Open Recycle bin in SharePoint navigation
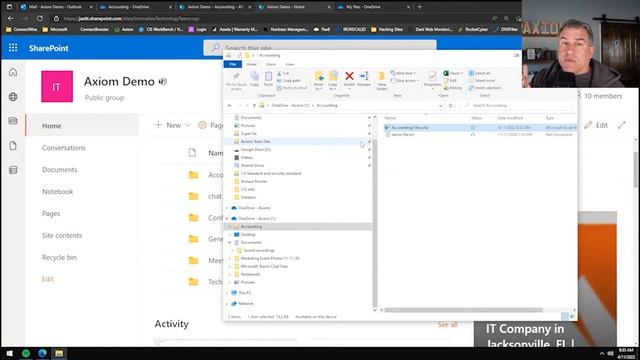This screenshot has height=360, width=640. [59, 258]
